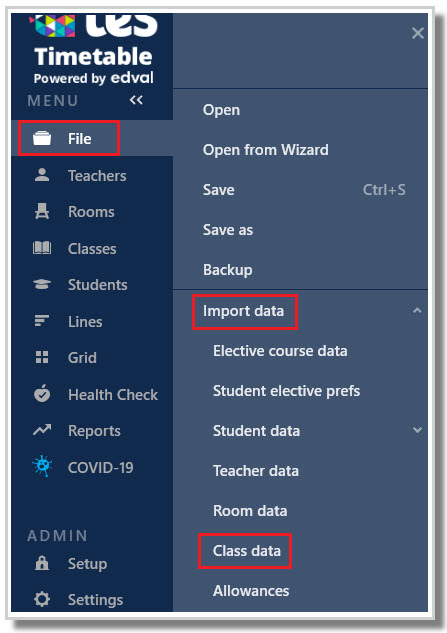The width and height of the screenshot is (447, 633).
Task: Choose Class data under Import data
Action: click(x=247, y=551)
